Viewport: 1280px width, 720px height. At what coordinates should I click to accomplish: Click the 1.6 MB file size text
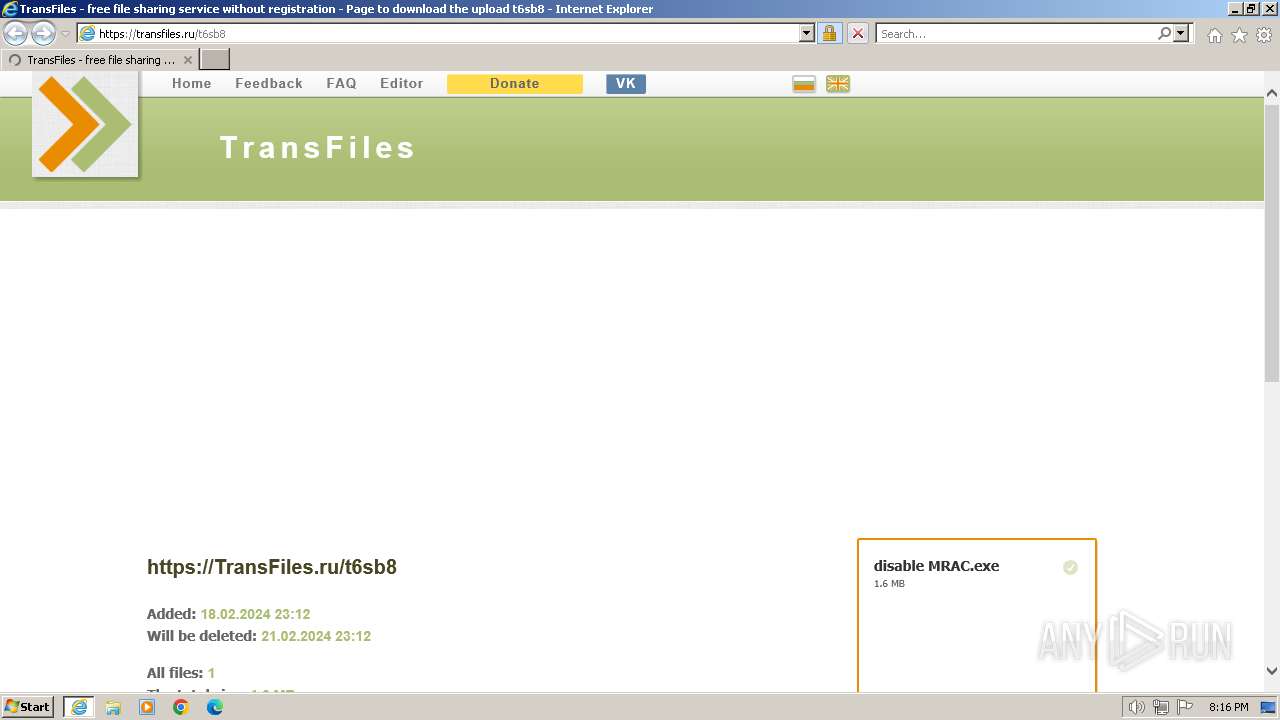889,584
